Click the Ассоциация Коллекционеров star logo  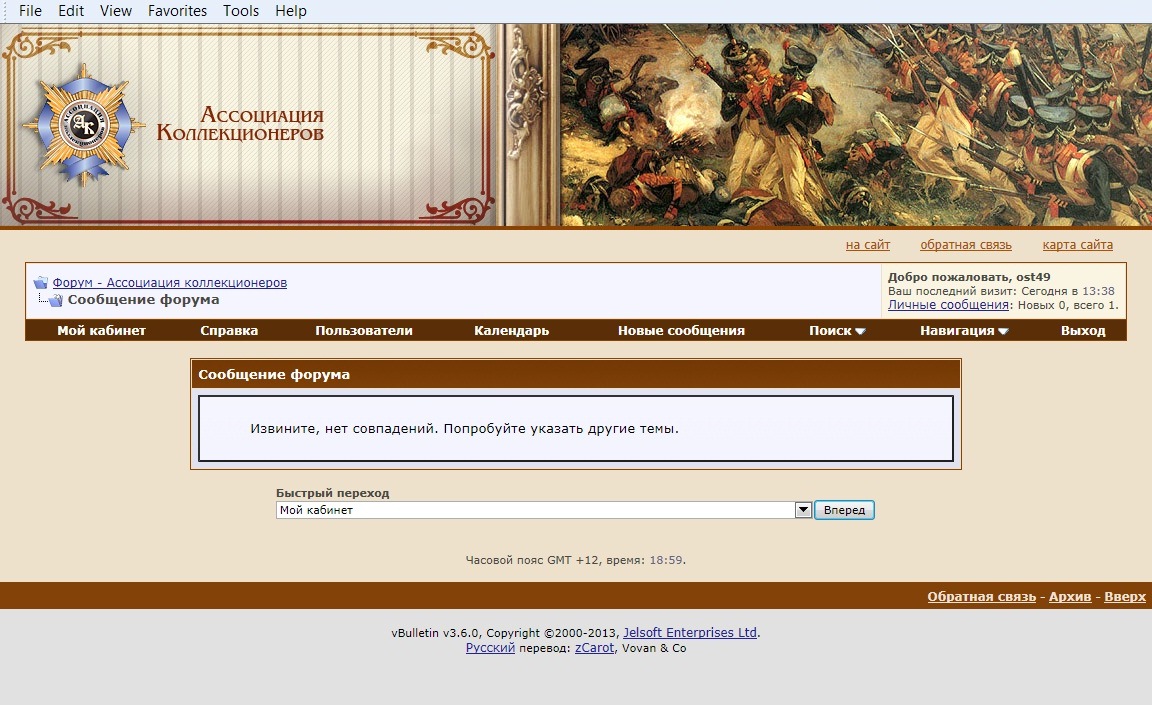(x=83, y=125)
